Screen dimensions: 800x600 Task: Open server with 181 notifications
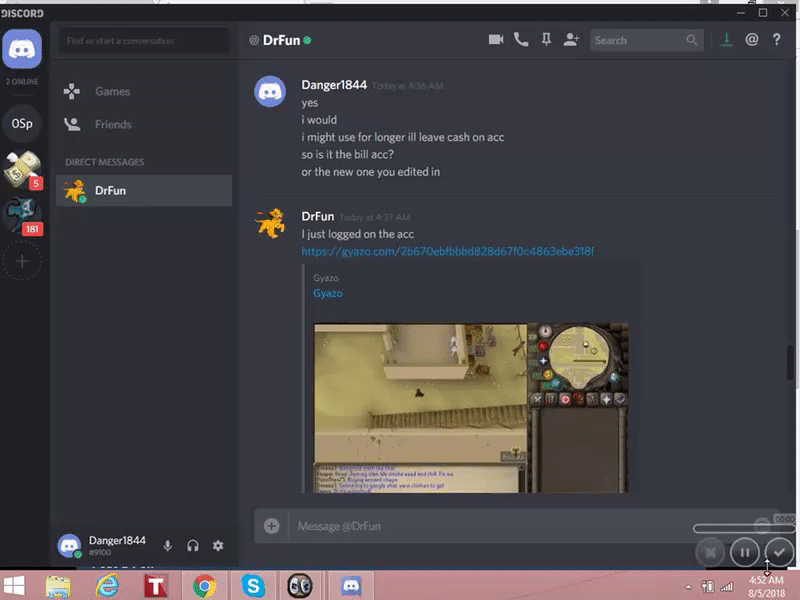point(22,215)
